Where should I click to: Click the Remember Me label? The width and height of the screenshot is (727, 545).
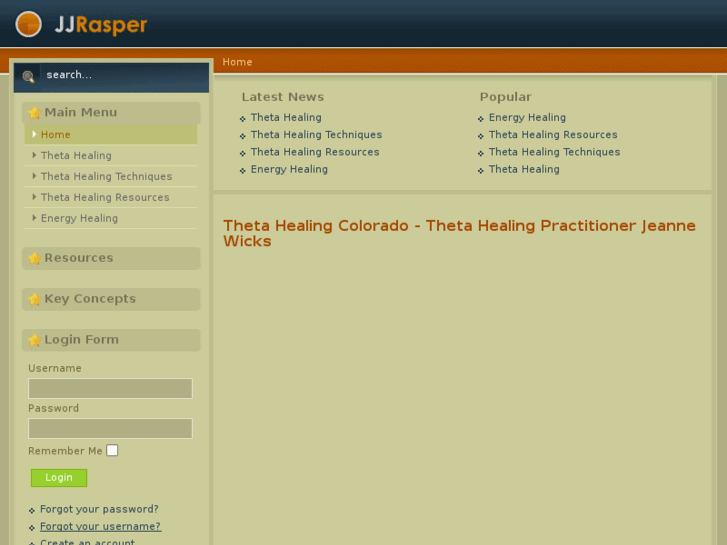pyautogui.click(x=65, y=451)
